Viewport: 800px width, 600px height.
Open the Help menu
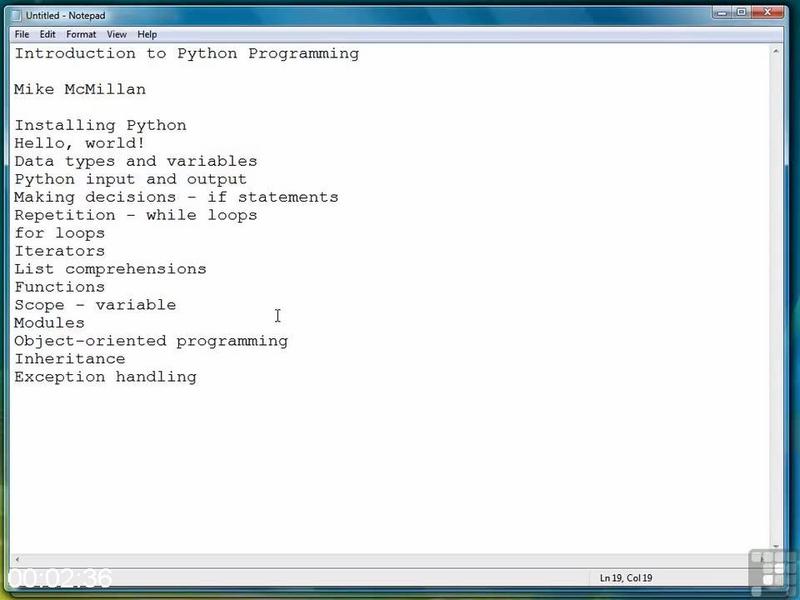pos(147,34)
